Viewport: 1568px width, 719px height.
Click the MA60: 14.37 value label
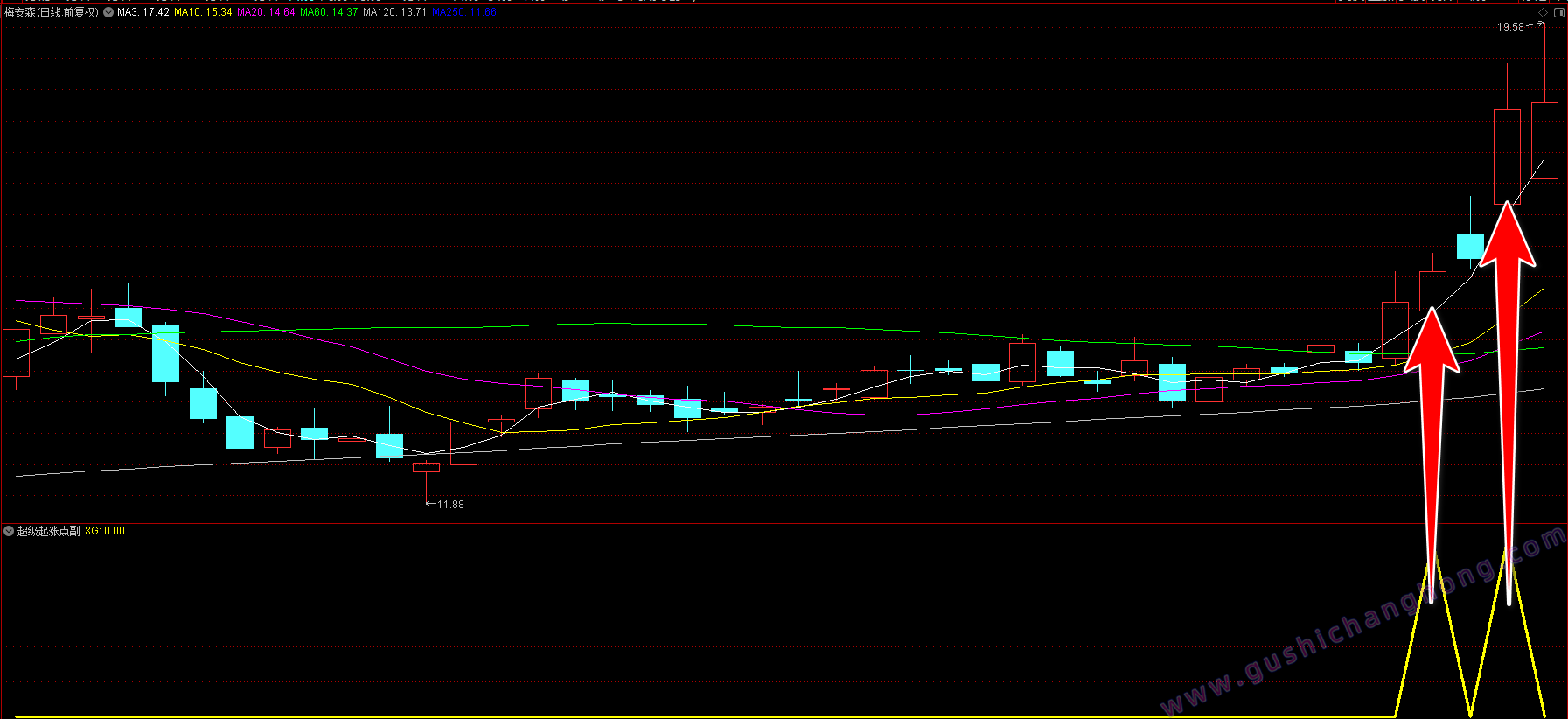[x=329, y=12]
